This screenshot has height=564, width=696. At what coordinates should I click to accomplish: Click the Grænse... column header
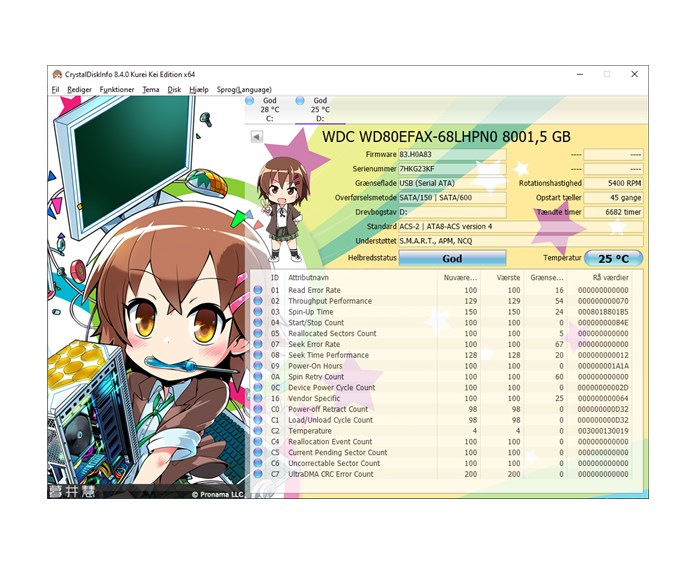click(546, 278)
